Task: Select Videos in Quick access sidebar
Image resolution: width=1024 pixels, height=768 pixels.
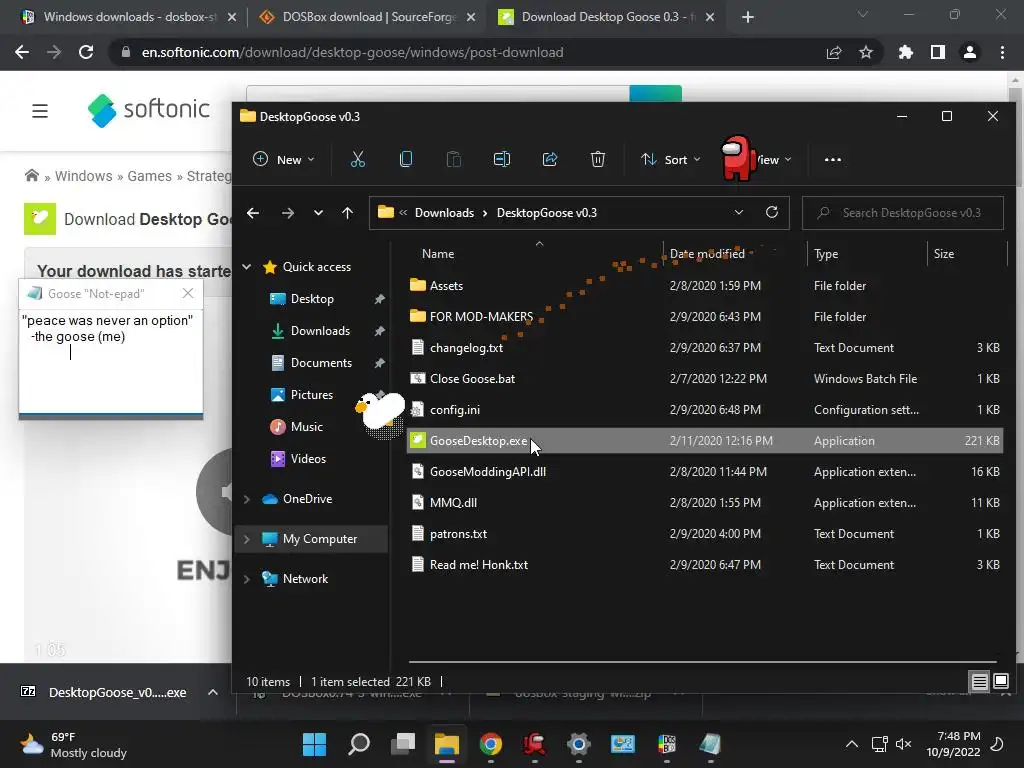Action: click(x=308, y=459)
